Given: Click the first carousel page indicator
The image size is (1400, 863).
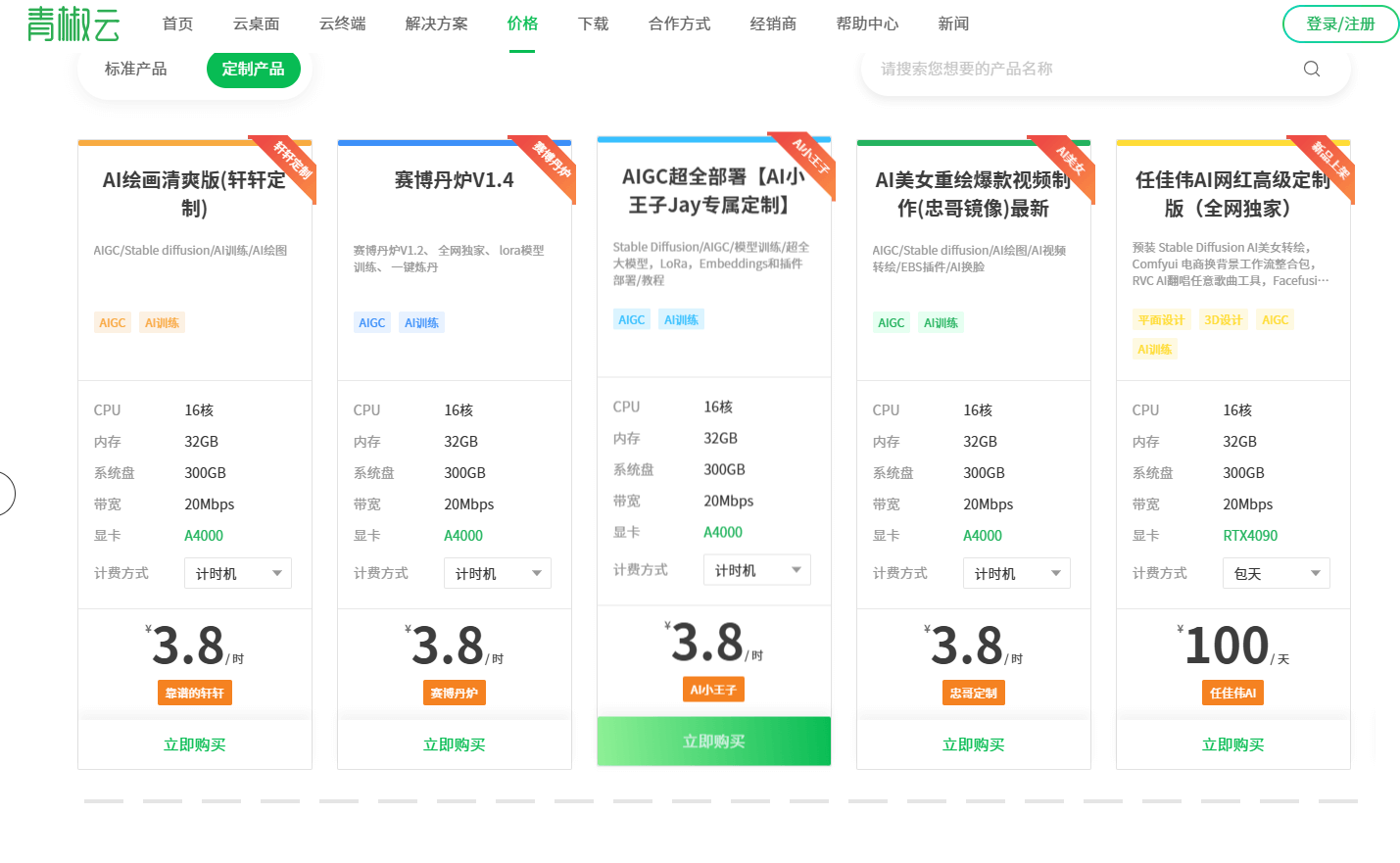Looking at the screenshot, I should point(104,801).
